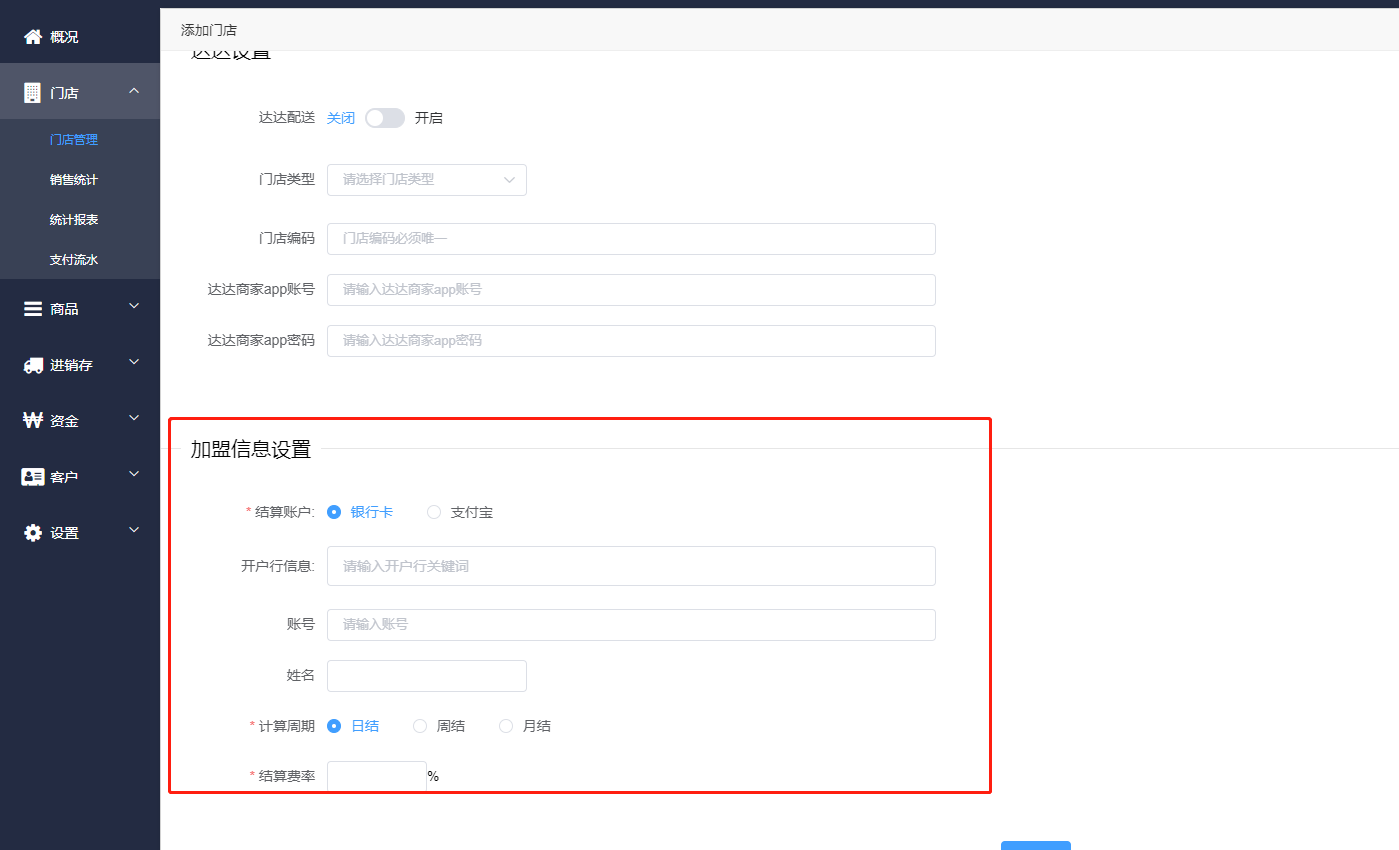
Task: Select the 周结 settlement cycle option
Action: (420, 726)
